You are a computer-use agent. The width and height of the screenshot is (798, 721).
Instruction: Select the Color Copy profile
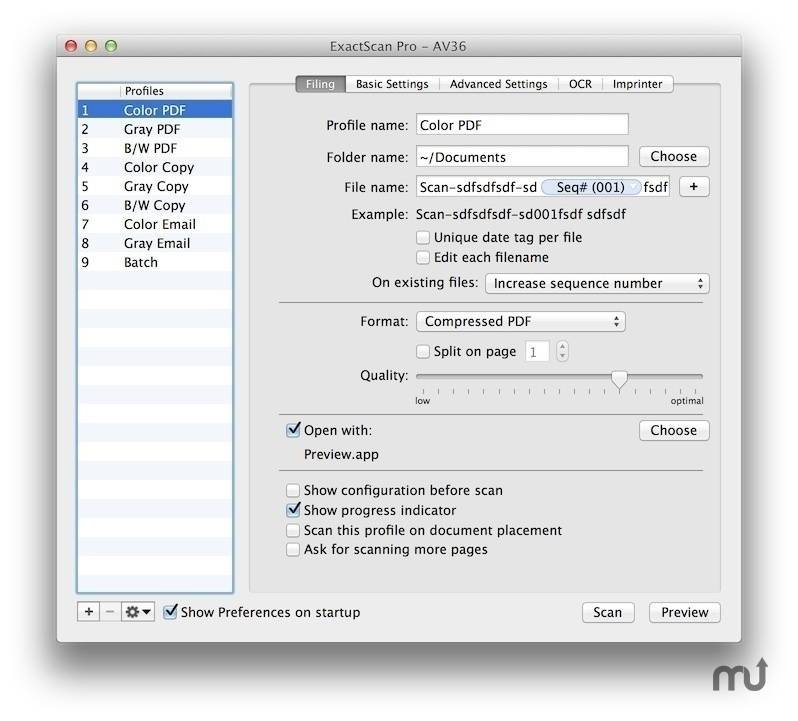[x=155, y=167]
